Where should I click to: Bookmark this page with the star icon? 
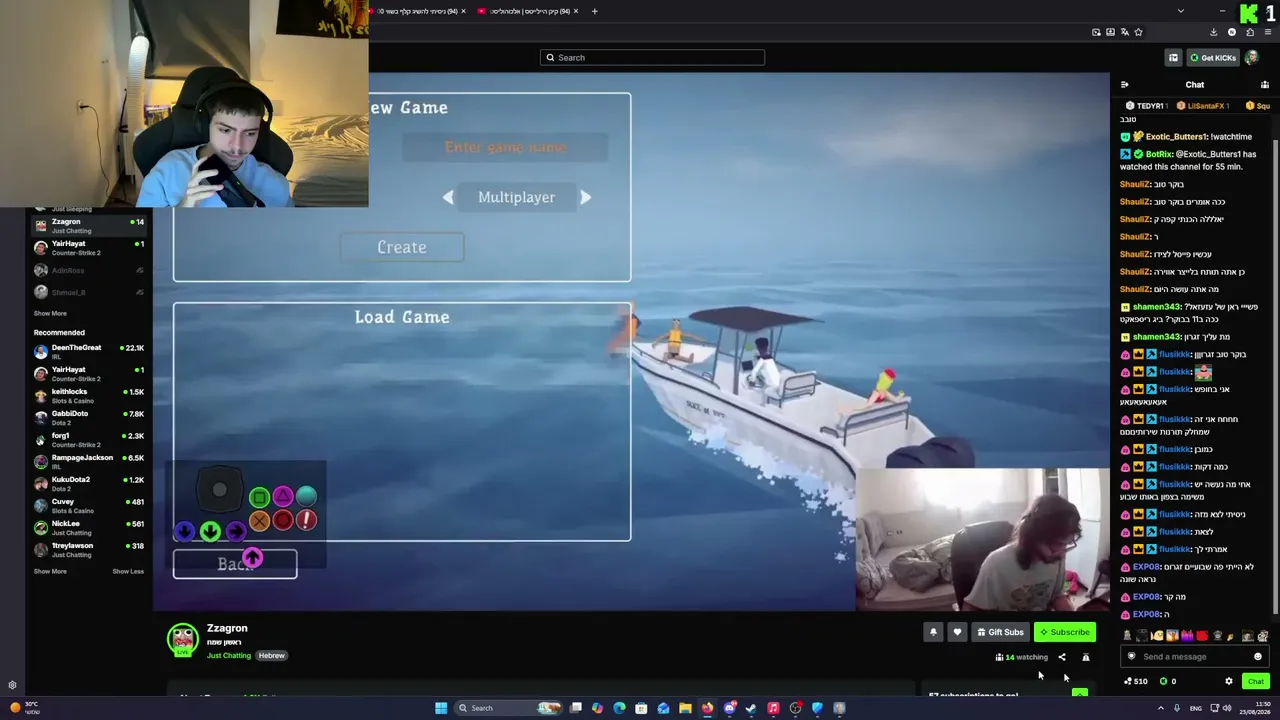click(x=1138, y=32)
